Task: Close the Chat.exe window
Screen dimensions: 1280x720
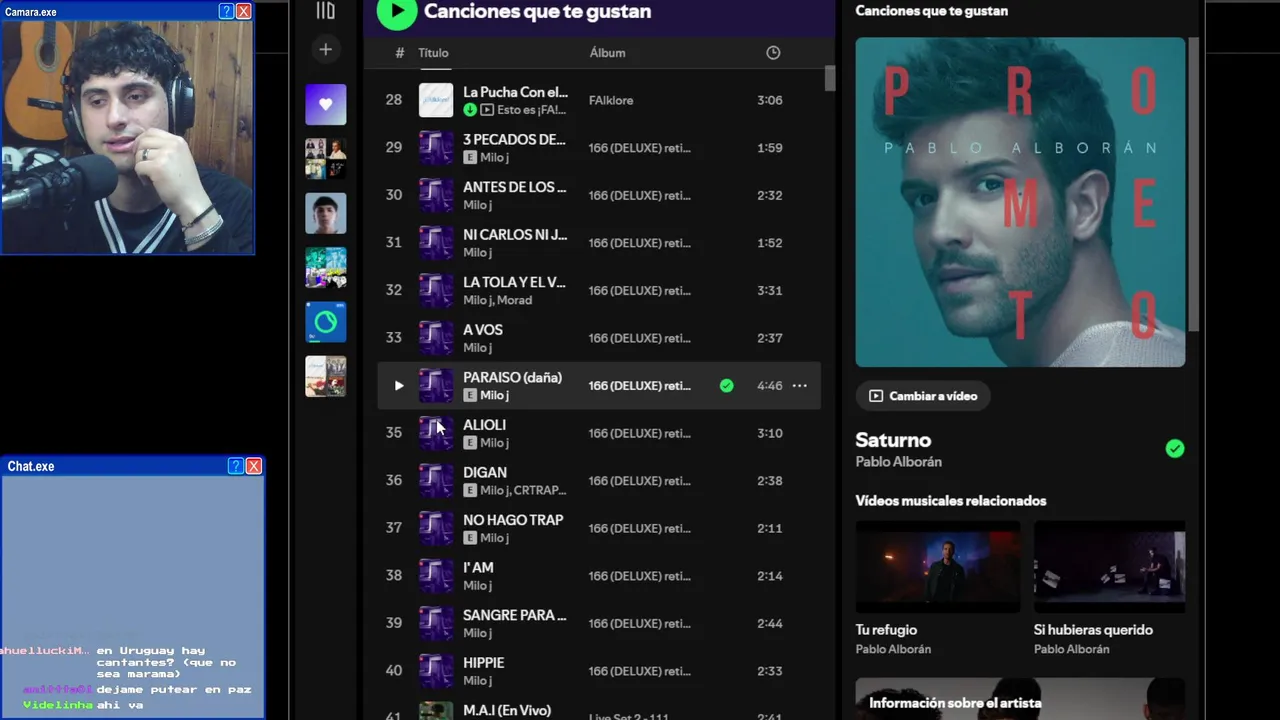Action: pyautogui.click(x=254, y=466)
